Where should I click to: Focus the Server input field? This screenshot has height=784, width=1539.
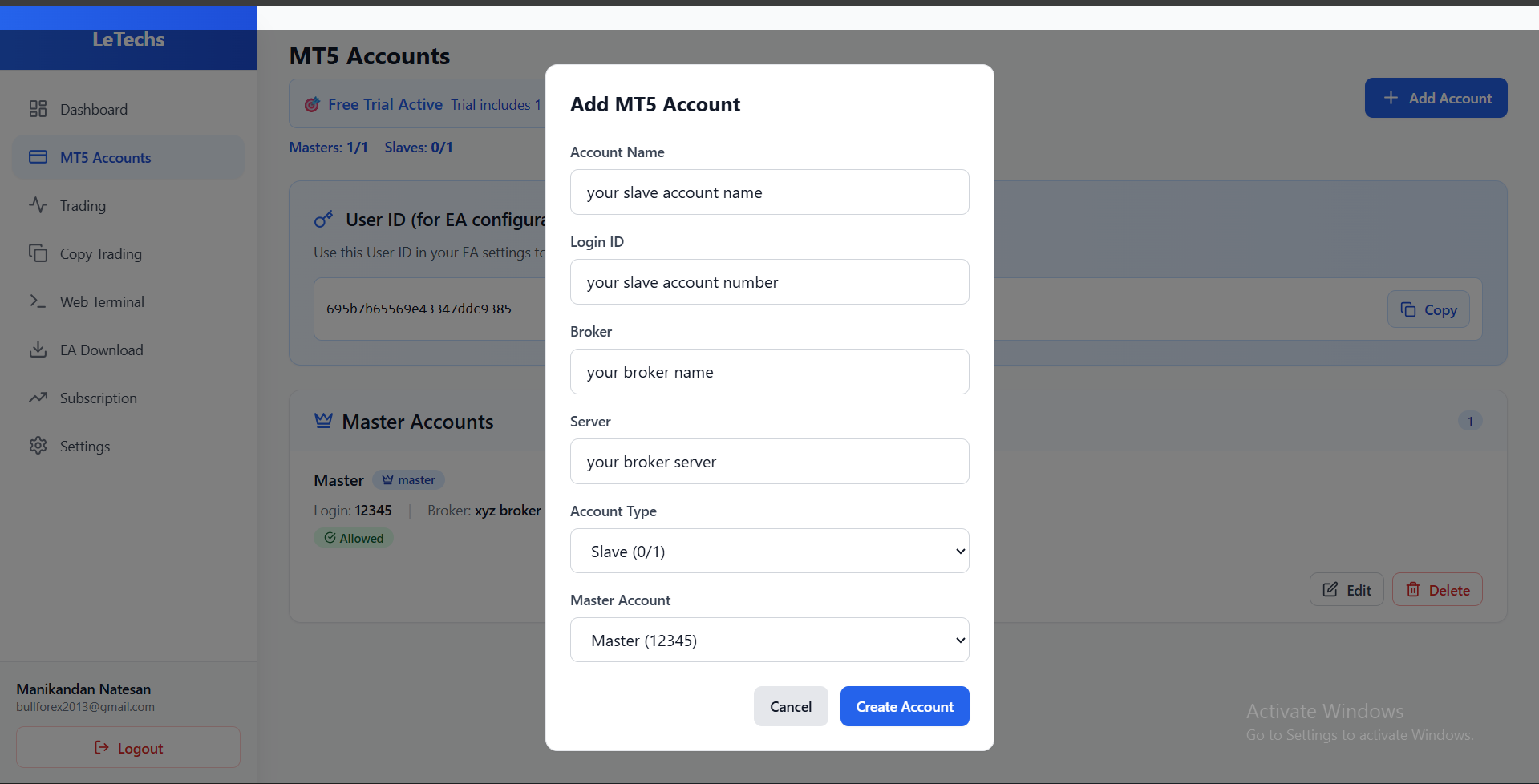point(770,461)
